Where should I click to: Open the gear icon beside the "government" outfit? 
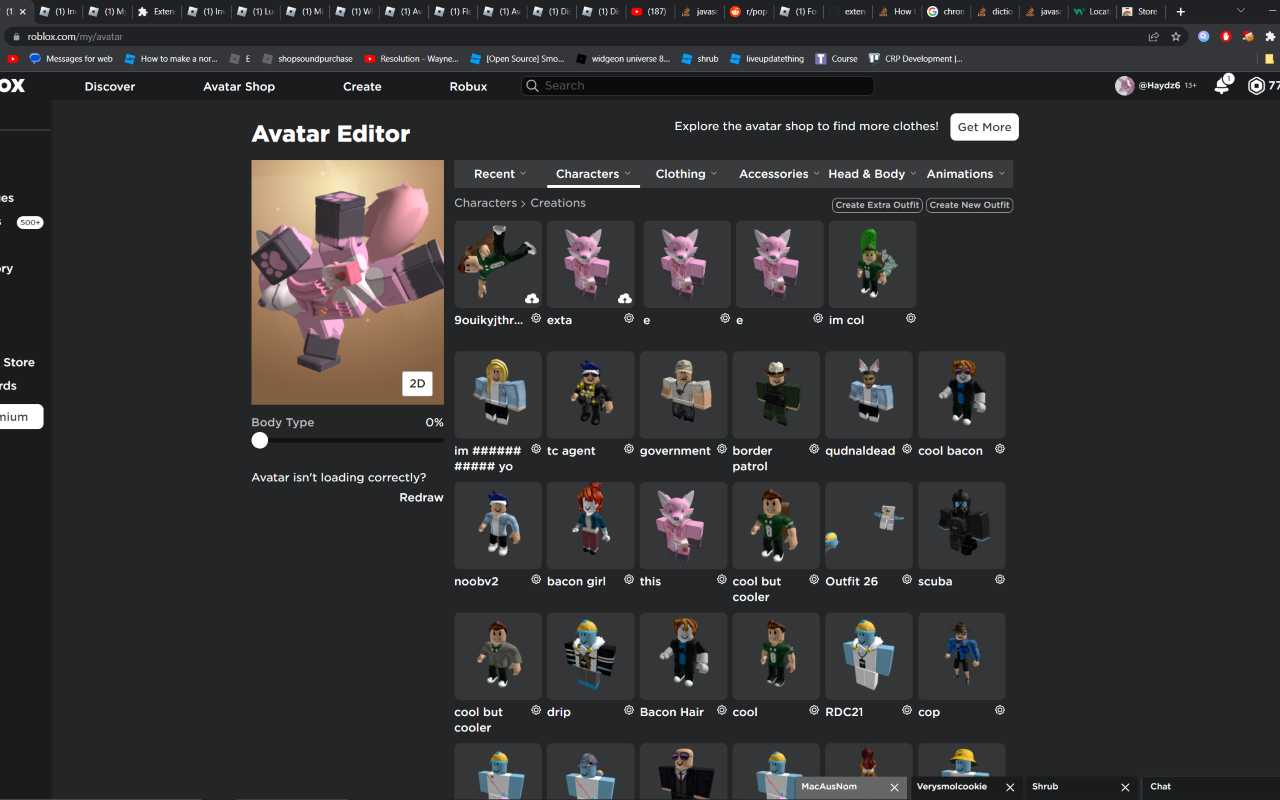click(721, 448)
